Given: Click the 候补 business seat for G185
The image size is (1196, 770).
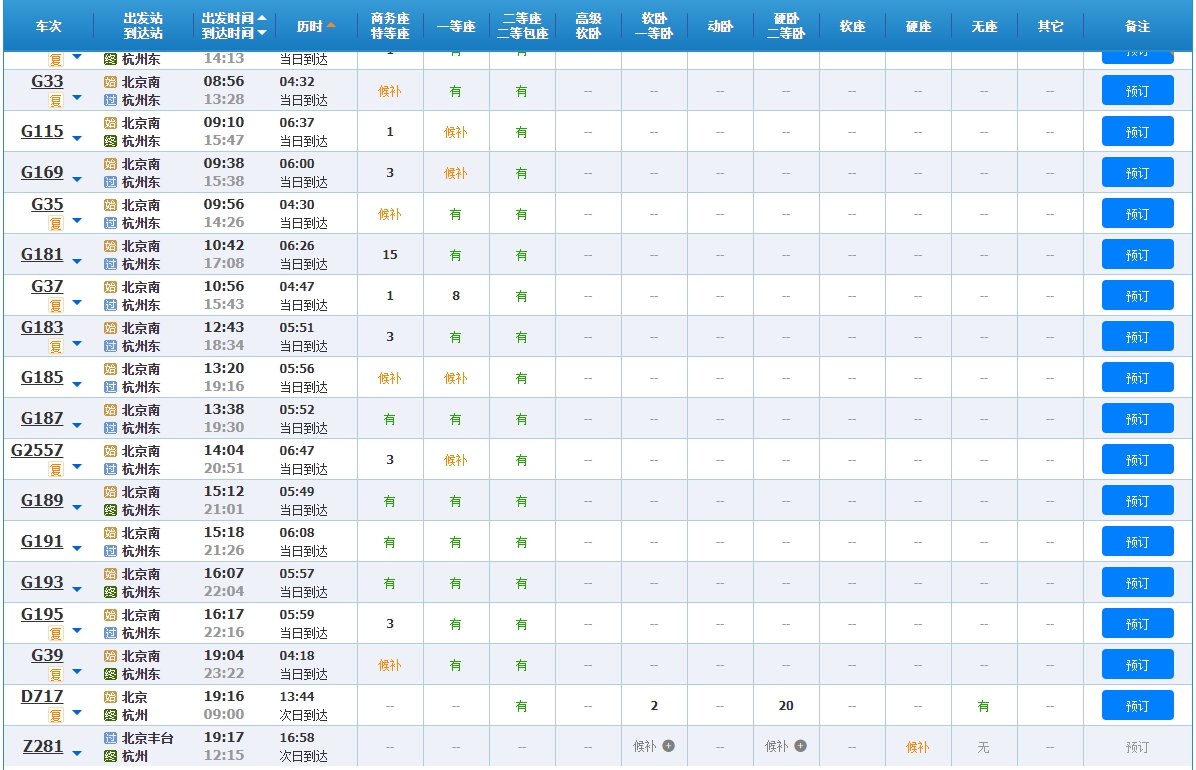Looking at the screenshot, I should point(390,378).
